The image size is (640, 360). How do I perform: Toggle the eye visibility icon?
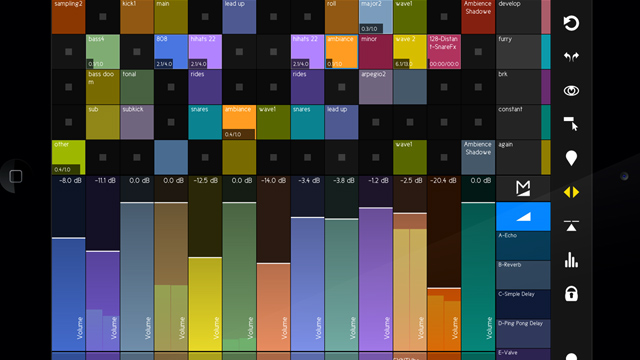click(571, 91)
